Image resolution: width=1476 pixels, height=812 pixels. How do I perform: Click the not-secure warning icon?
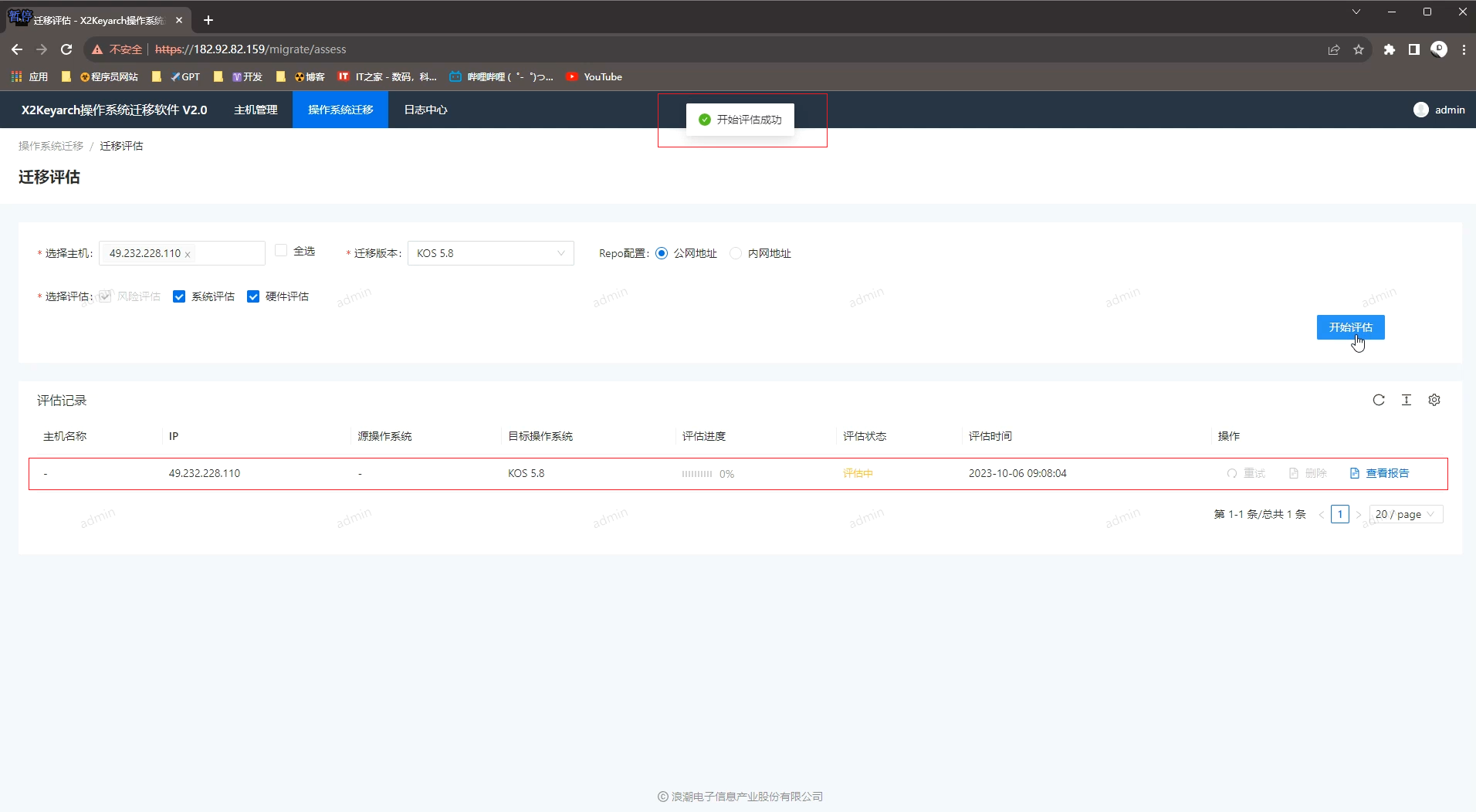[97, 49]
